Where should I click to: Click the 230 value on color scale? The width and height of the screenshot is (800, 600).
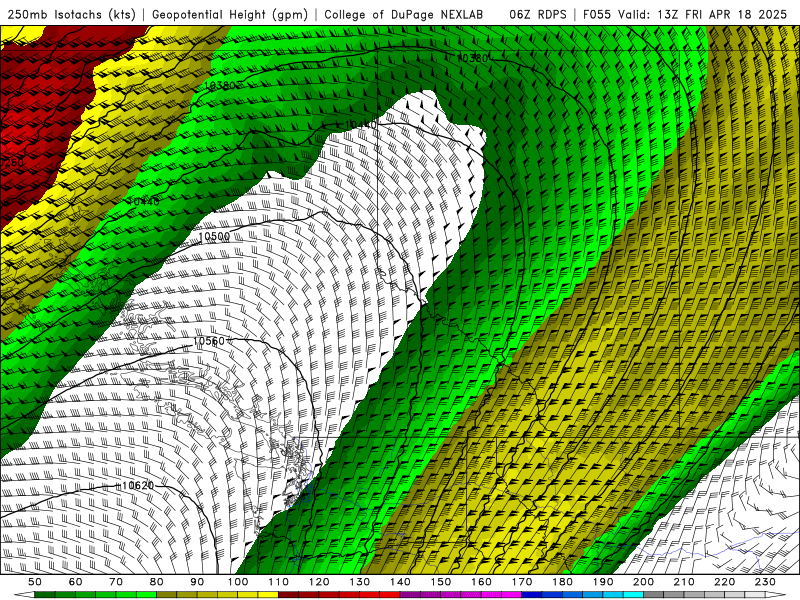pos(765,582)
